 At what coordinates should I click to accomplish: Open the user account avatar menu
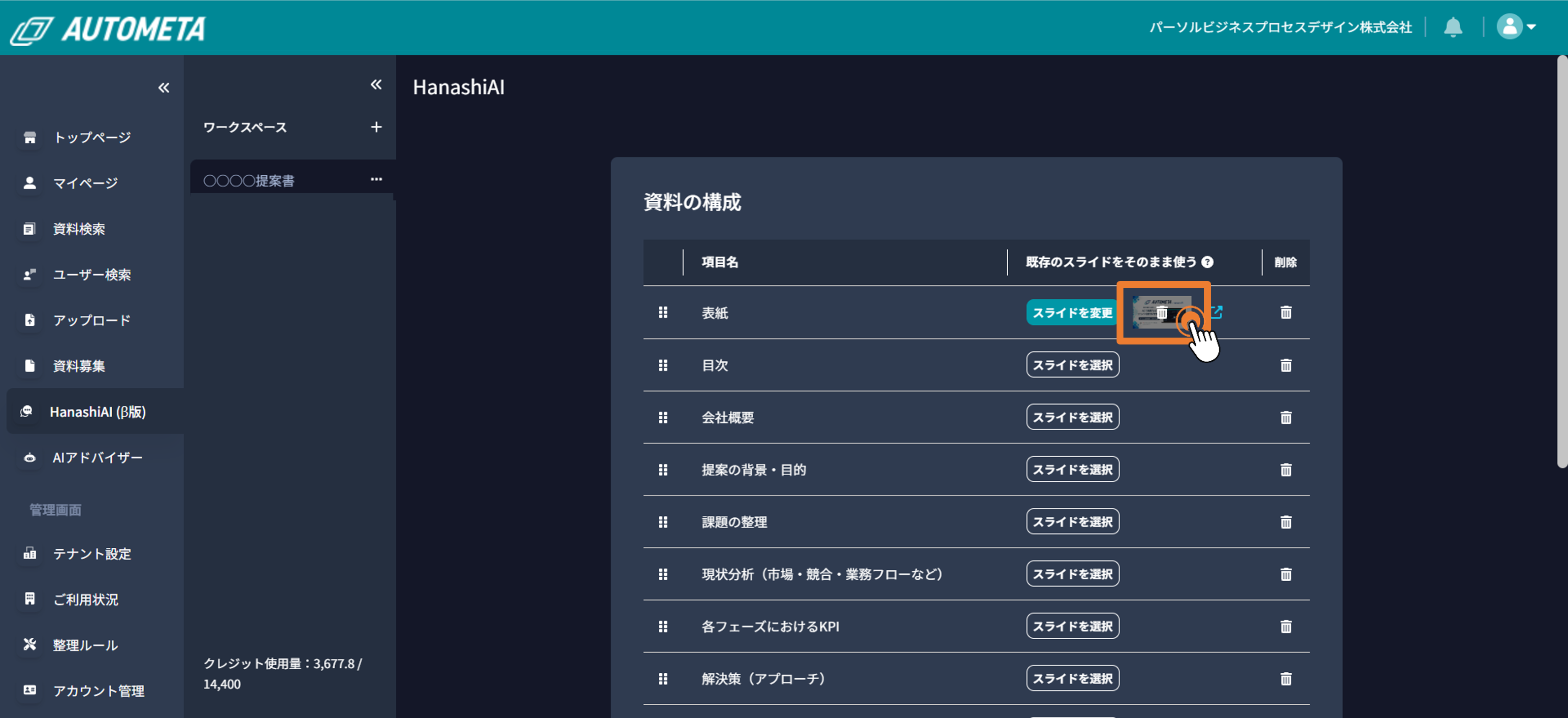(1516, 27)
